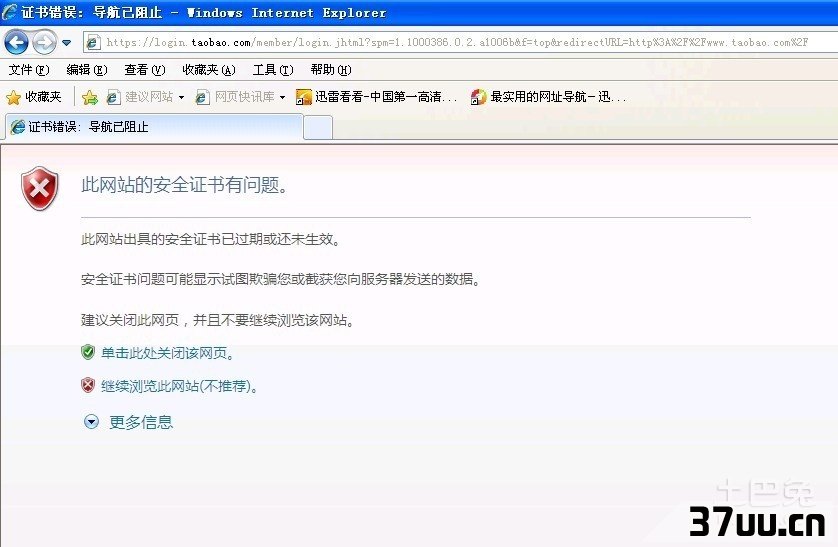Screen dimensions: 838x547
Task: Click the 建议网站 IE page icon
Action: click(x=113, y=97)
